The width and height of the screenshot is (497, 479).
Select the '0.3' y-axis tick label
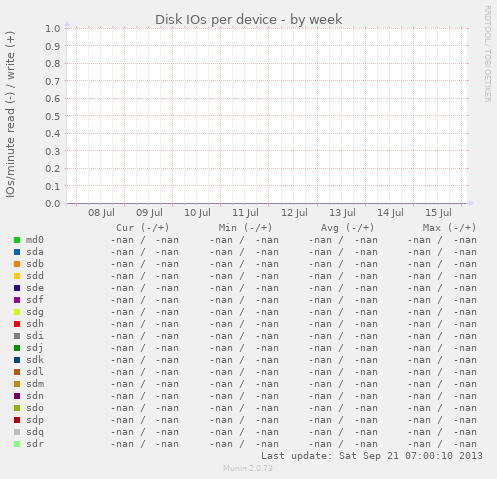[53, 151]
